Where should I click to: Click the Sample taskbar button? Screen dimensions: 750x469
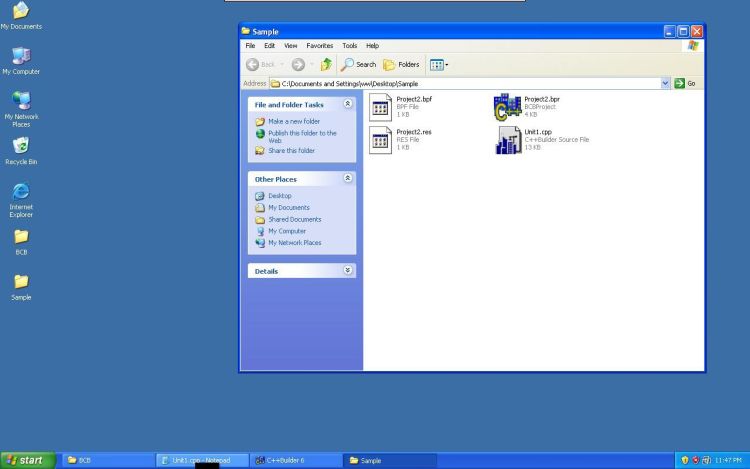point(390,460)
